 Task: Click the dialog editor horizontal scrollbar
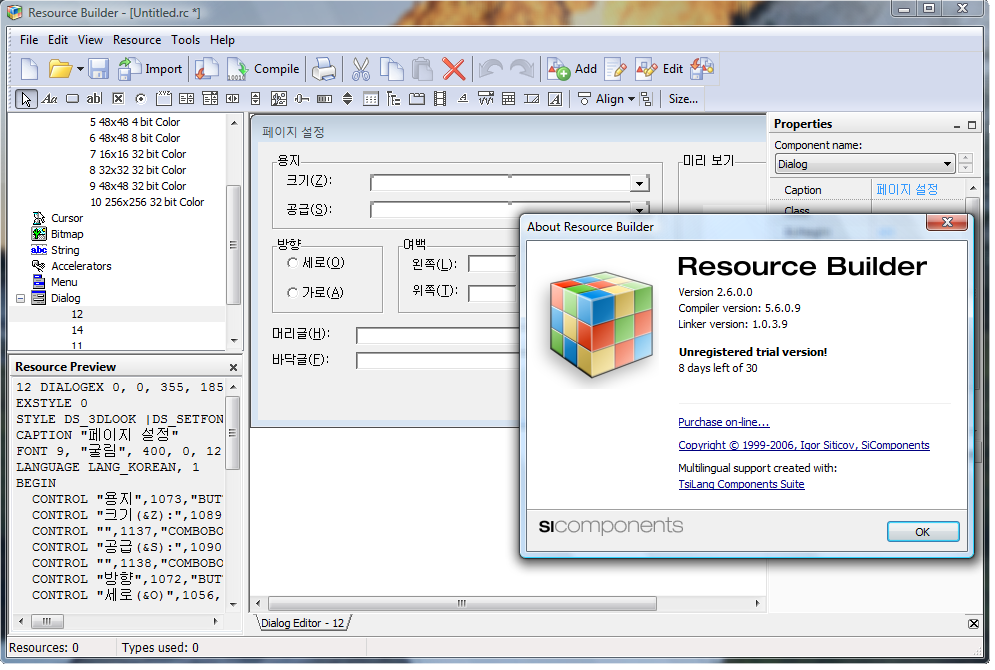coord(462,603)
